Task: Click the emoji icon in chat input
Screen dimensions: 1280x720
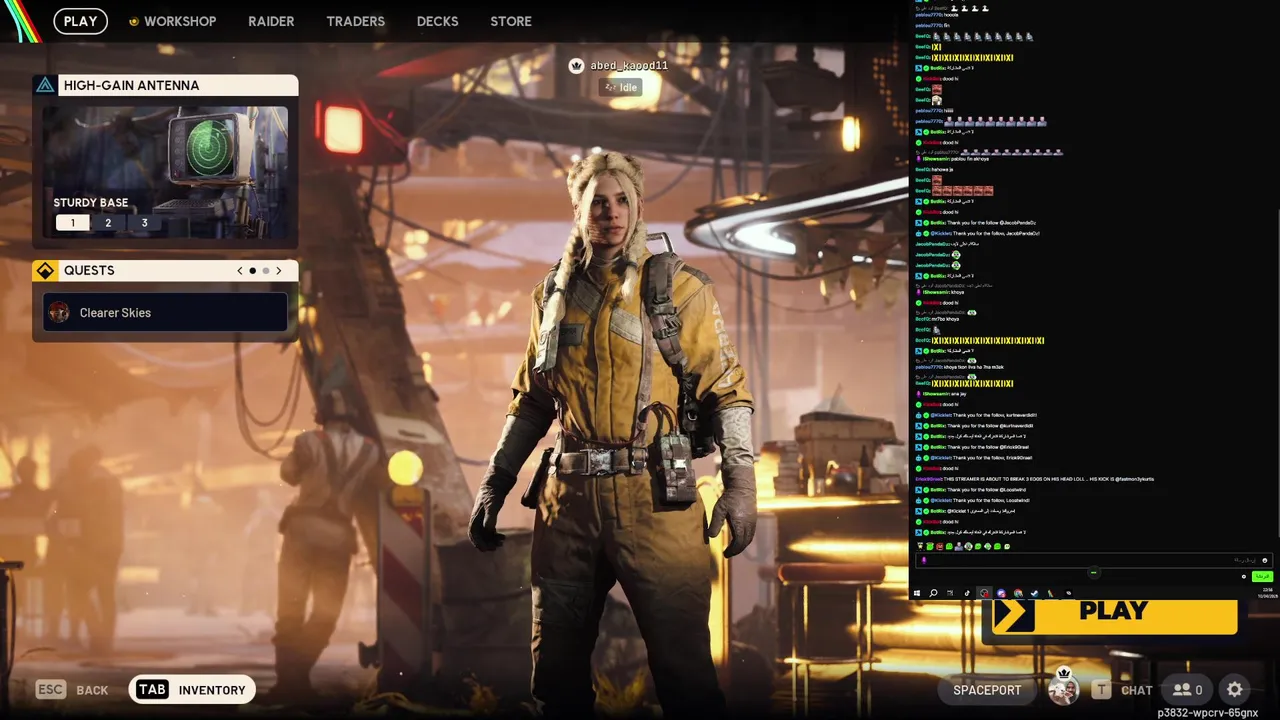Action: coord(1265,560)
